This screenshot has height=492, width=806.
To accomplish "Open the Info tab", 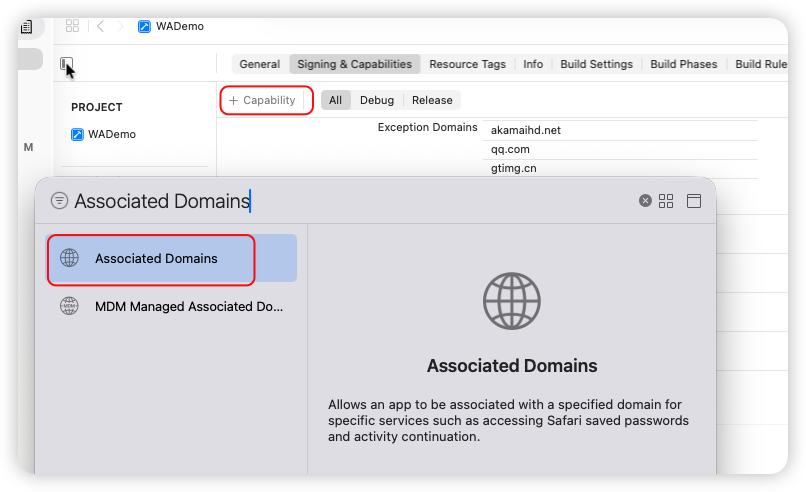I will (x=533, y=64).
